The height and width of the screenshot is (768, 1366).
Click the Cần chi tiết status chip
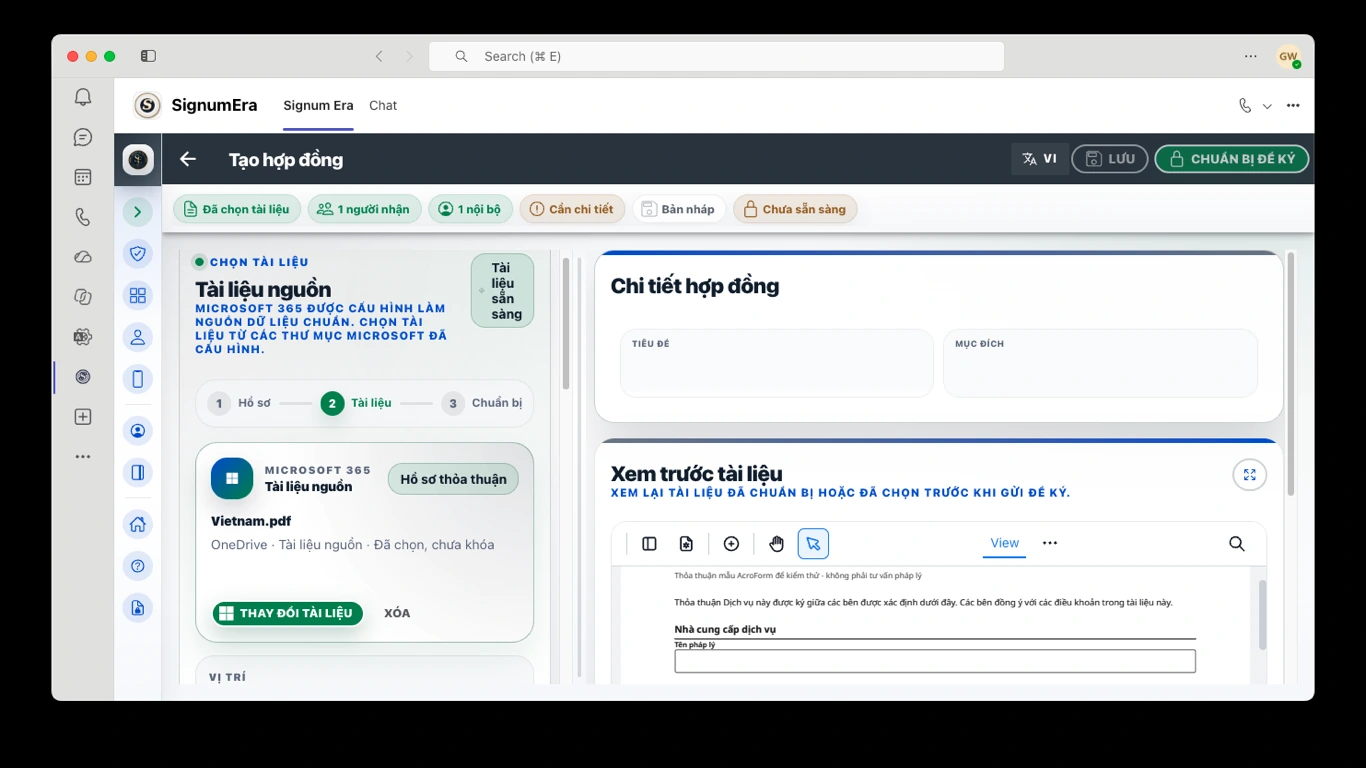[x=572, y=209]
